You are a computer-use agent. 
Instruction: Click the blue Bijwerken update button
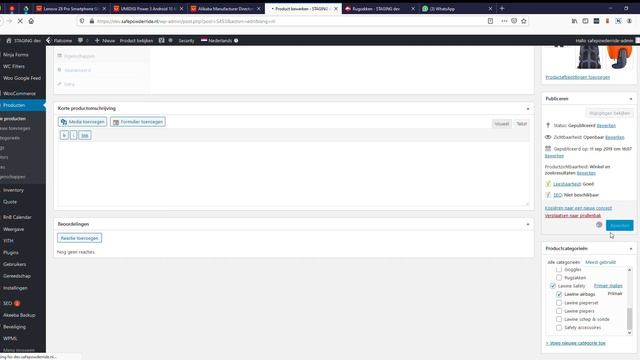619,225
